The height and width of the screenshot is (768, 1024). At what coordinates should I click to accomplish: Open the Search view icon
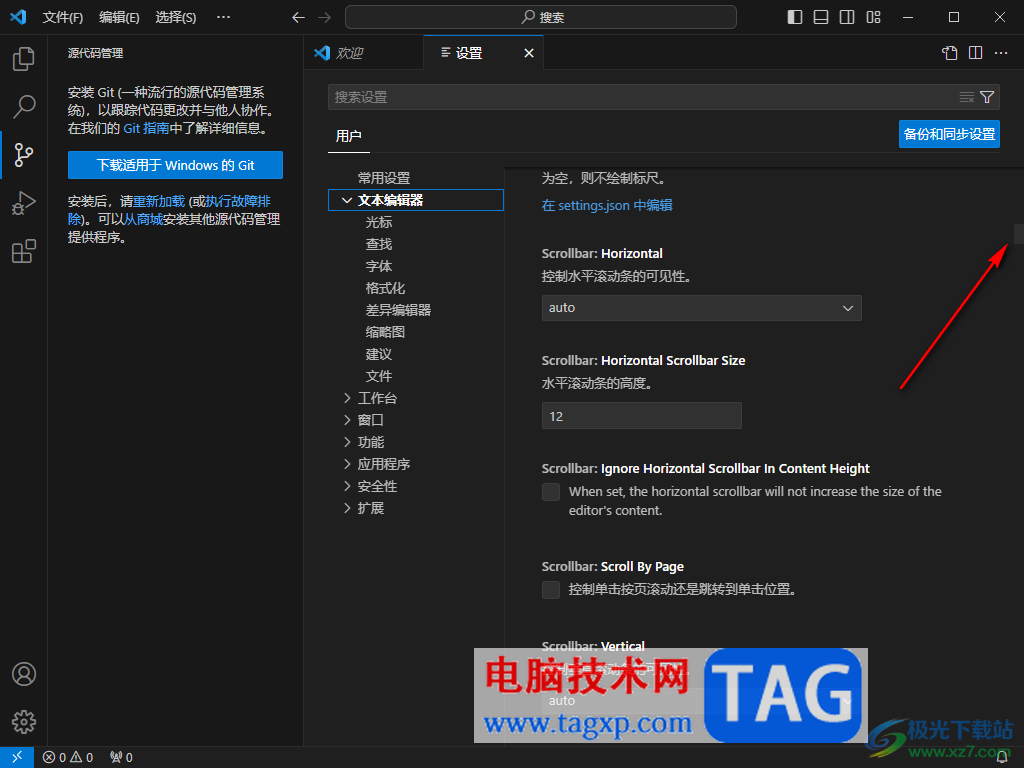24,106
